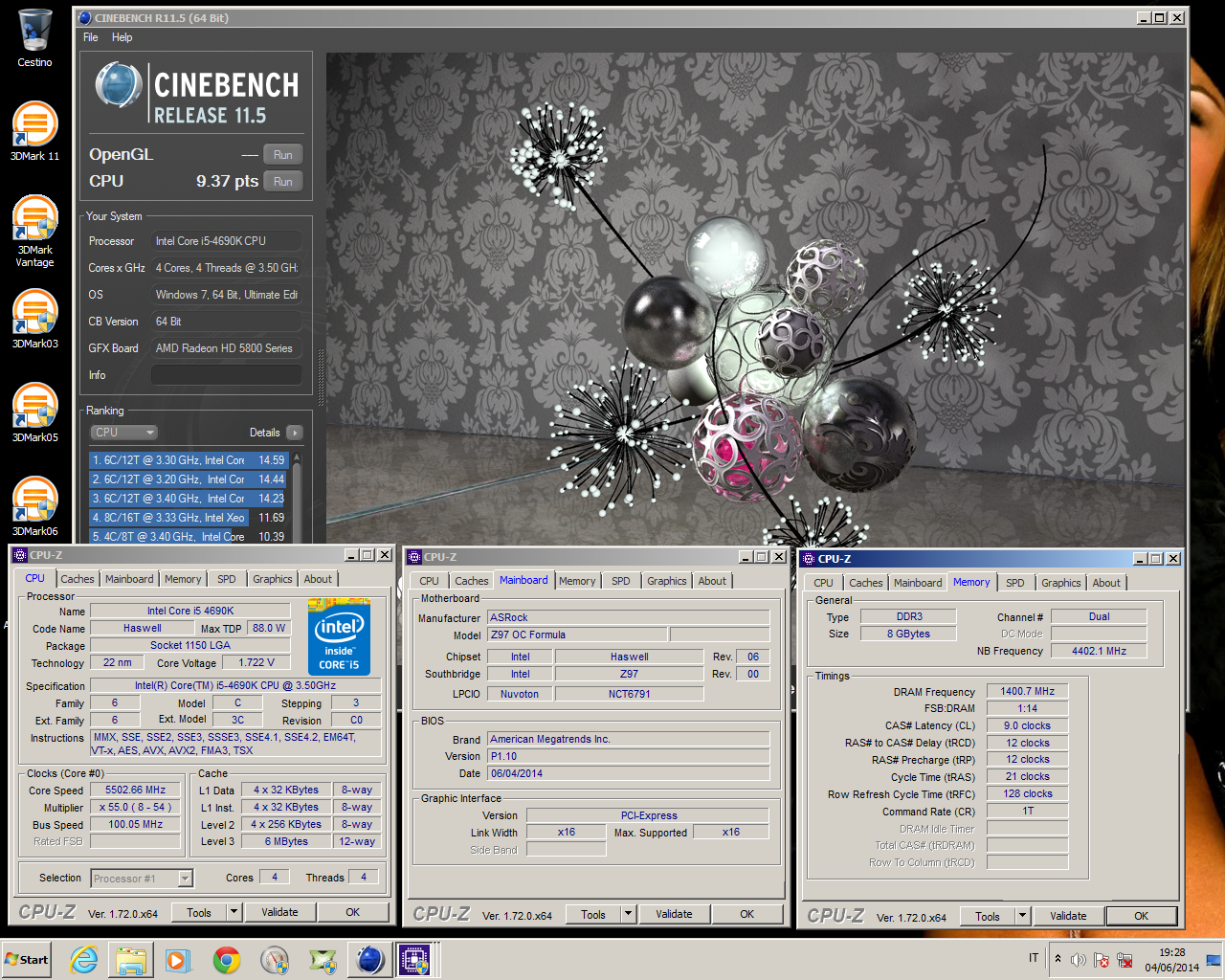Screen dimensions: 1225x980
Task: Switch to CPU tab in Memory CPU-Z window
Action: [x=823, y=583]
